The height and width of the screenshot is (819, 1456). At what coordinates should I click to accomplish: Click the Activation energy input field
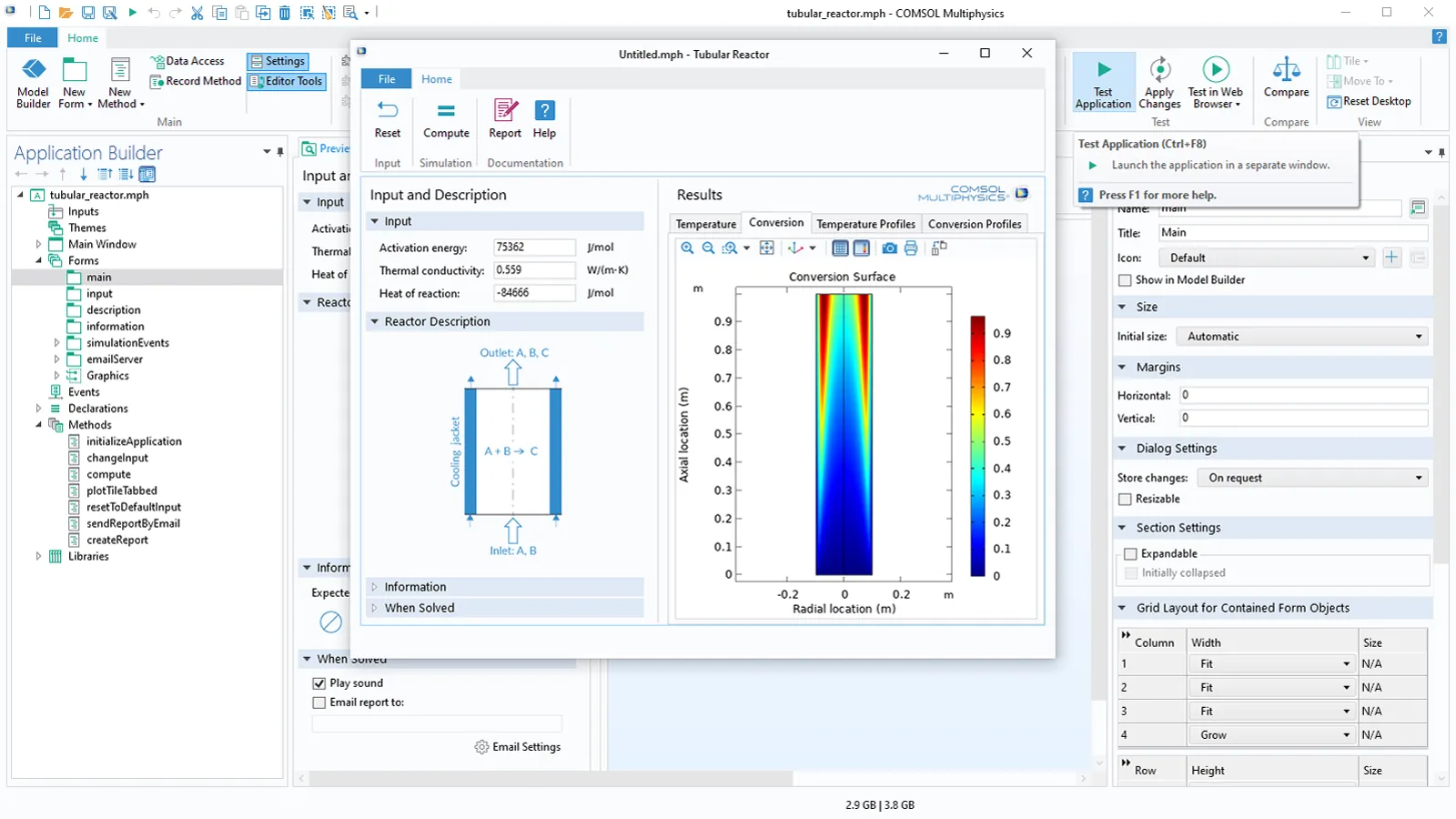[534, 248]
